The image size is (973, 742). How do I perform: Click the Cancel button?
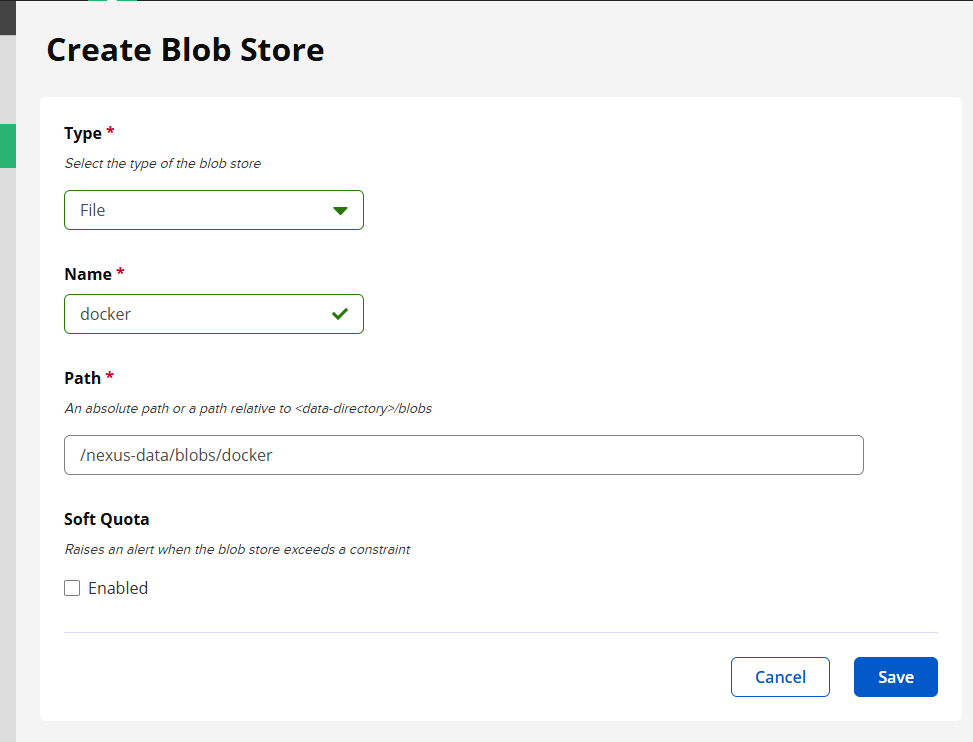780,677
